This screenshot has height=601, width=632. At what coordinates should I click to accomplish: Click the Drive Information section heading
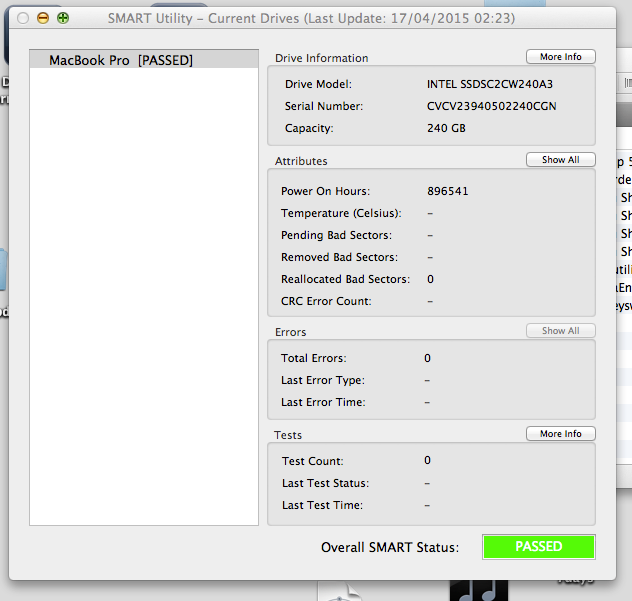322,58
